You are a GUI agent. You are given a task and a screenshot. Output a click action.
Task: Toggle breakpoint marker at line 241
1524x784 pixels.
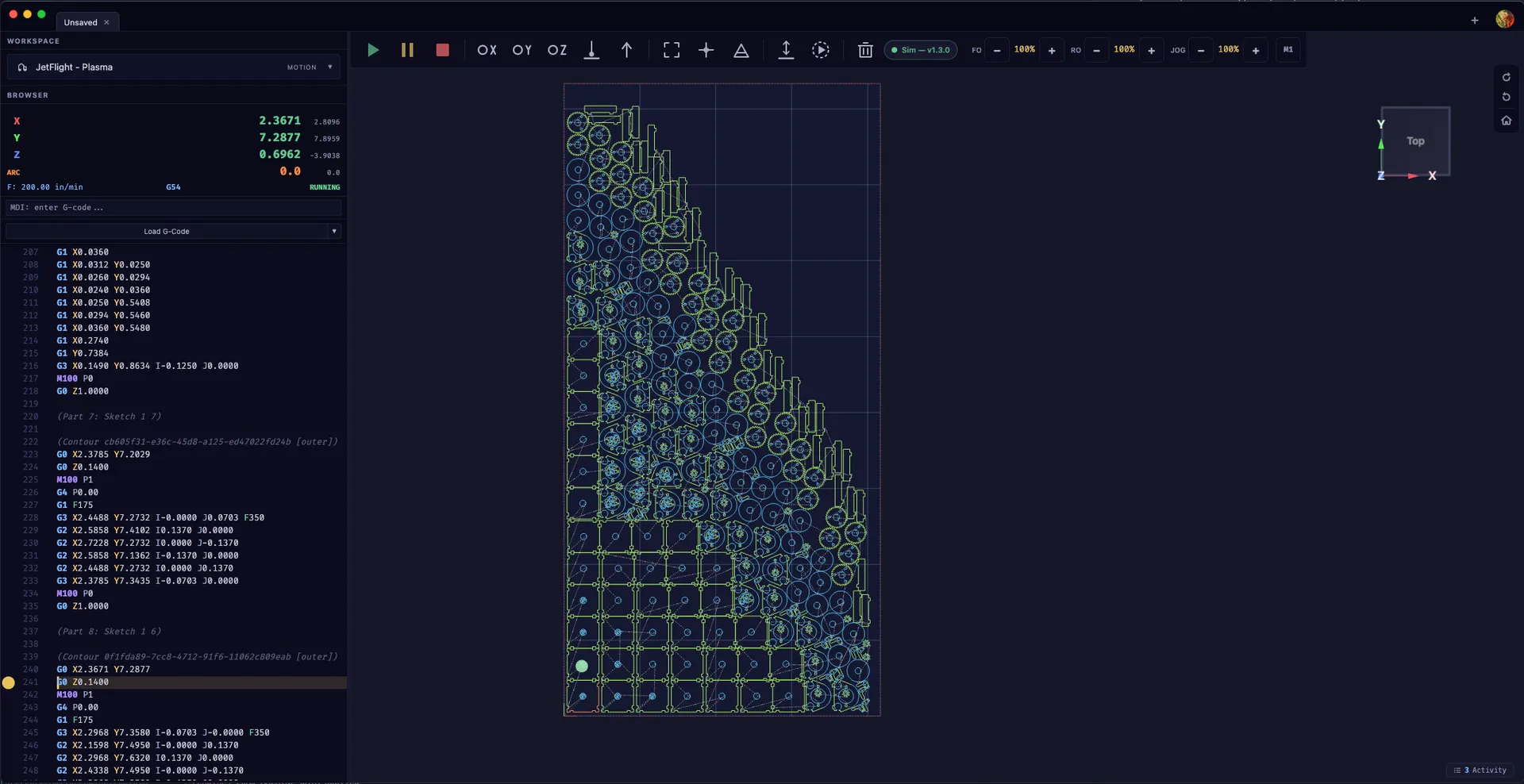click(x=9, y=682)
